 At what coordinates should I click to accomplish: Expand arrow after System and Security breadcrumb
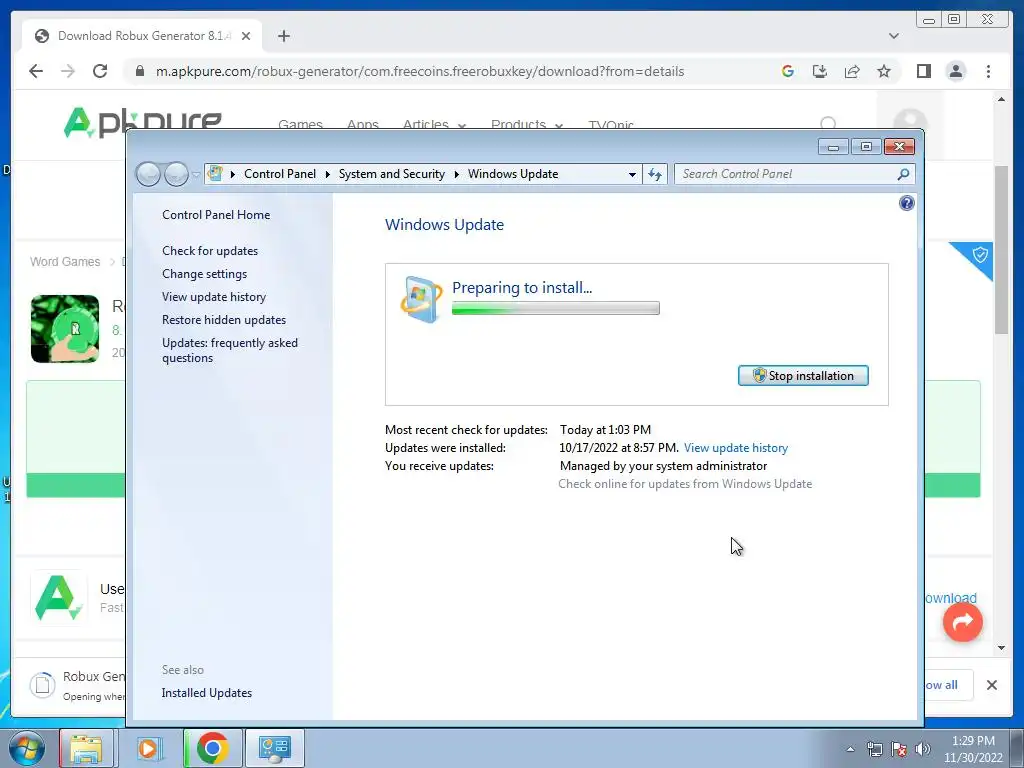456,174
